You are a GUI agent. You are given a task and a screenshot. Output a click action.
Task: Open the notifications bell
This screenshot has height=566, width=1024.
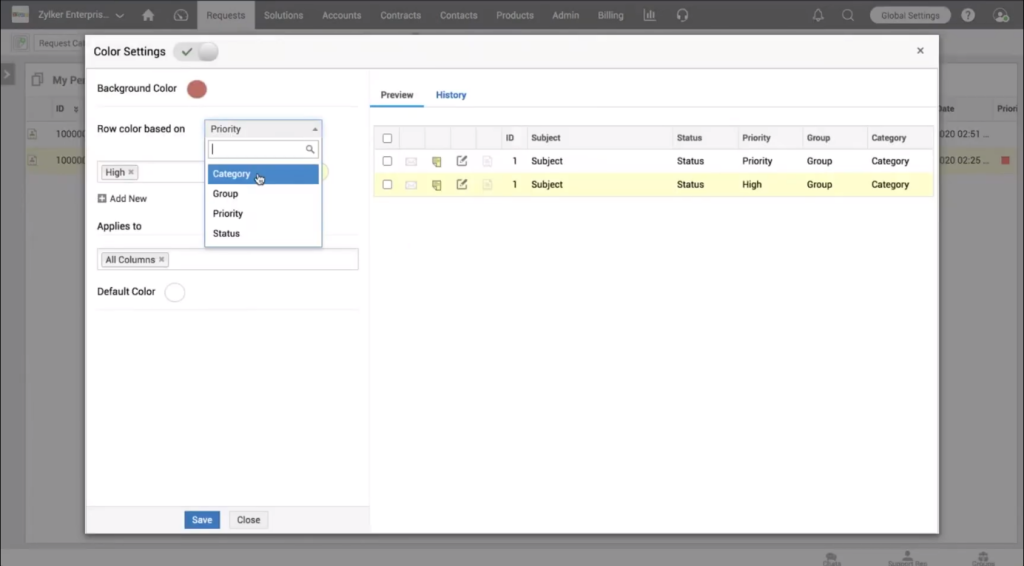pyautogui.click(x=819, y=15)
